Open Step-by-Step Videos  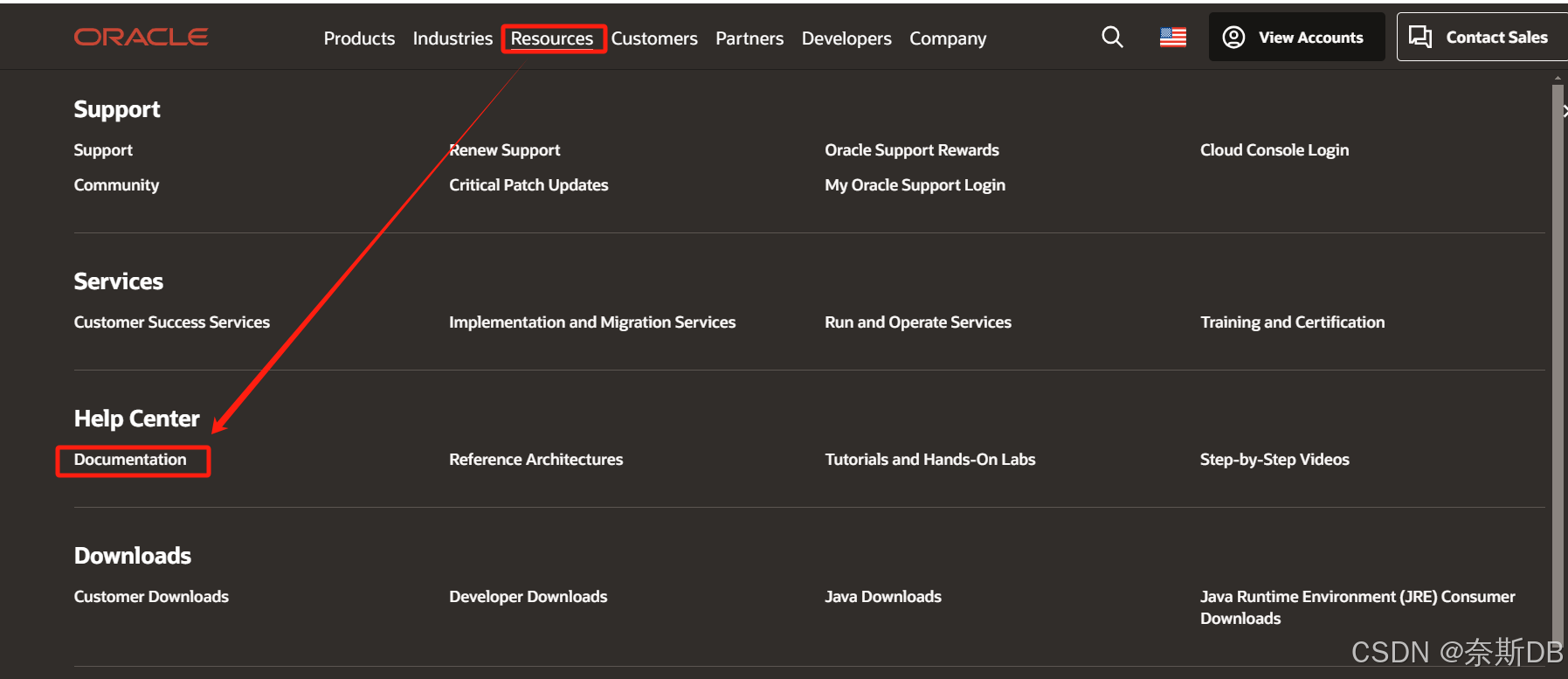tap(1274, 460)
